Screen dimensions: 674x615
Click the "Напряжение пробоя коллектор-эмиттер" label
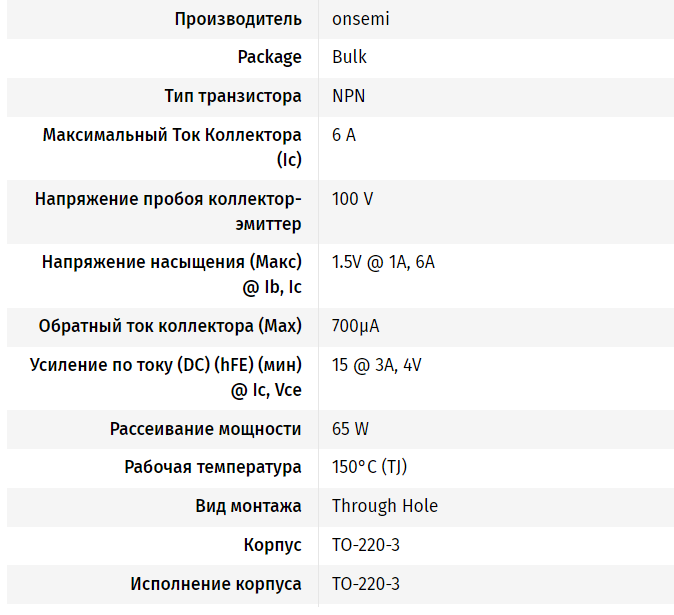click(x=168, y=199)
